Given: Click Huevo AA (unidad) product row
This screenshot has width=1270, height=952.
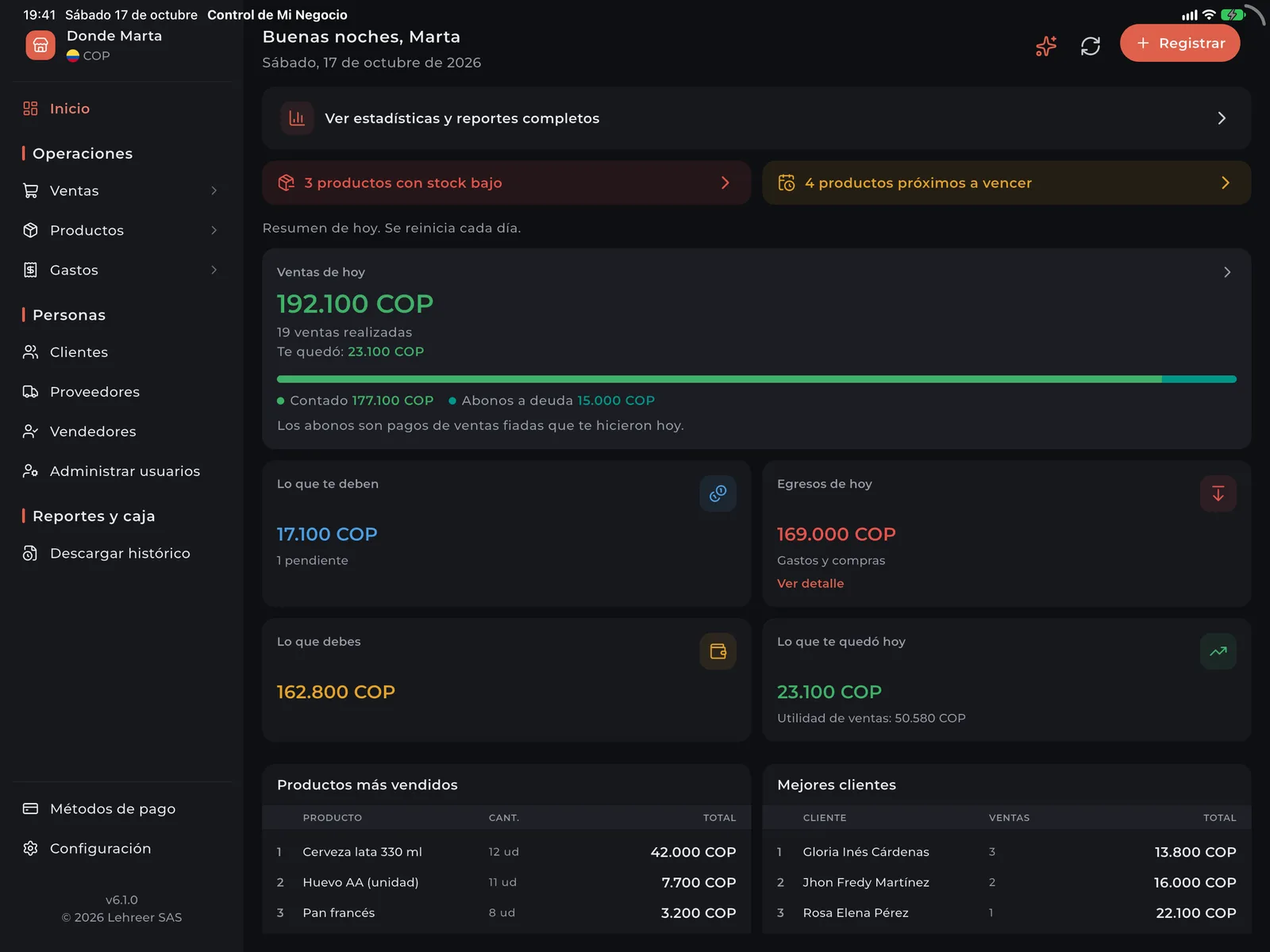Looking at the screenshot, I should 506,882.
